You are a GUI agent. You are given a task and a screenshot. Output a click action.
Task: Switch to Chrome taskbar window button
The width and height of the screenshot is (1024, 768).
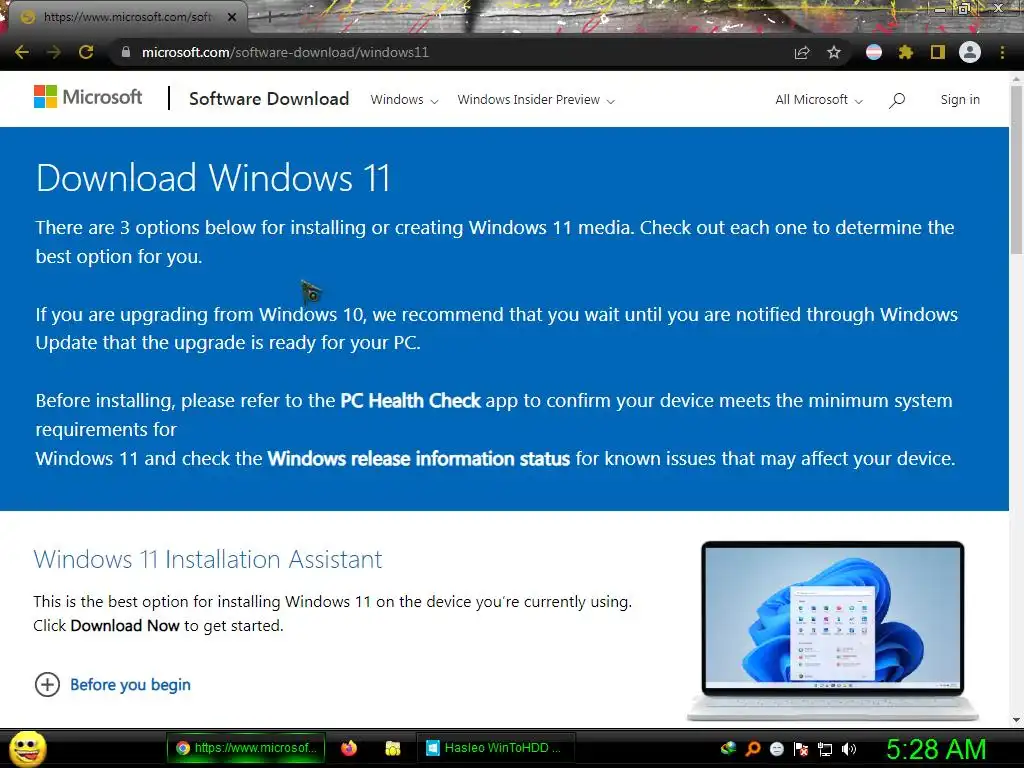click(x=246, y=748)
